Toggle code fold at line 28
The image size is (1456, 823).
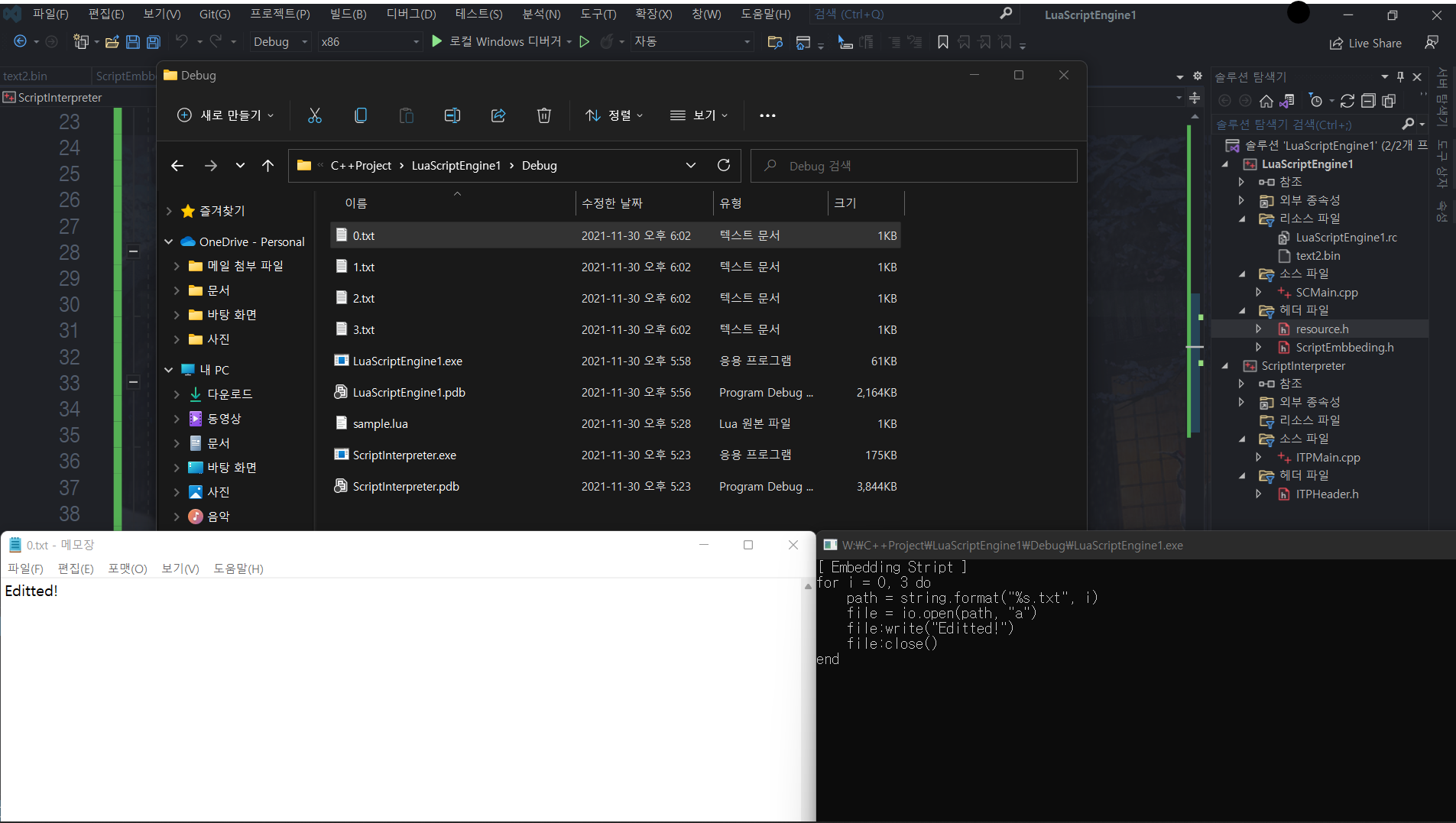(133, 251)
